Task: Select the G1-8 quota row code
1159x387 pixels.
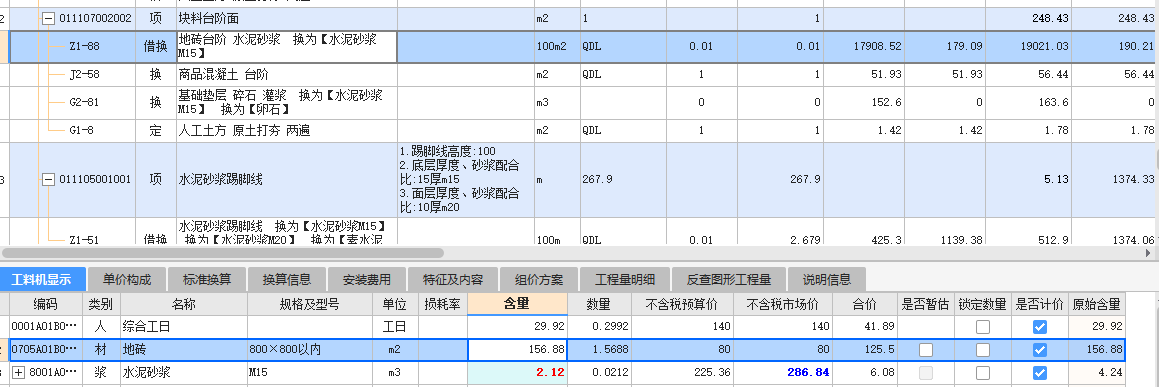Action: tap(81, 131)
